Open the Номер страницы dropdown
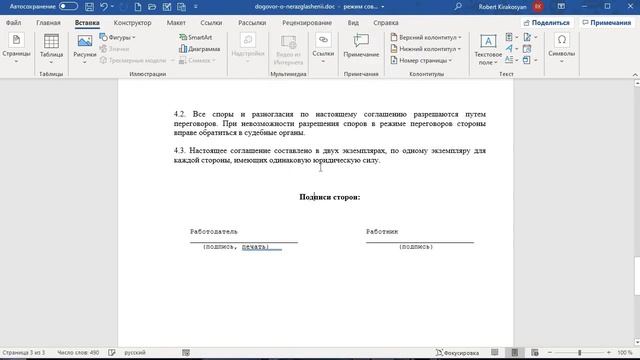Image resolution: width=640 pixels, height=360 pixels. click(421, 60)
